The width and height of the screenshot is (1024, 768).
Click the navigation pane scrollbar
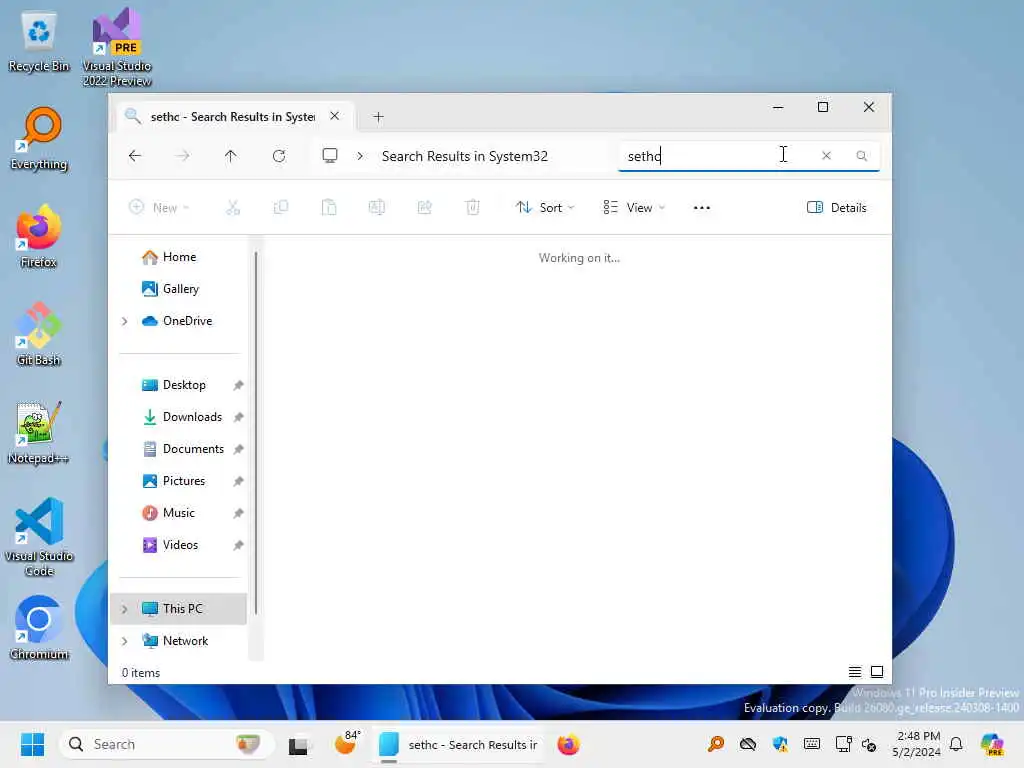click(256, 432)
